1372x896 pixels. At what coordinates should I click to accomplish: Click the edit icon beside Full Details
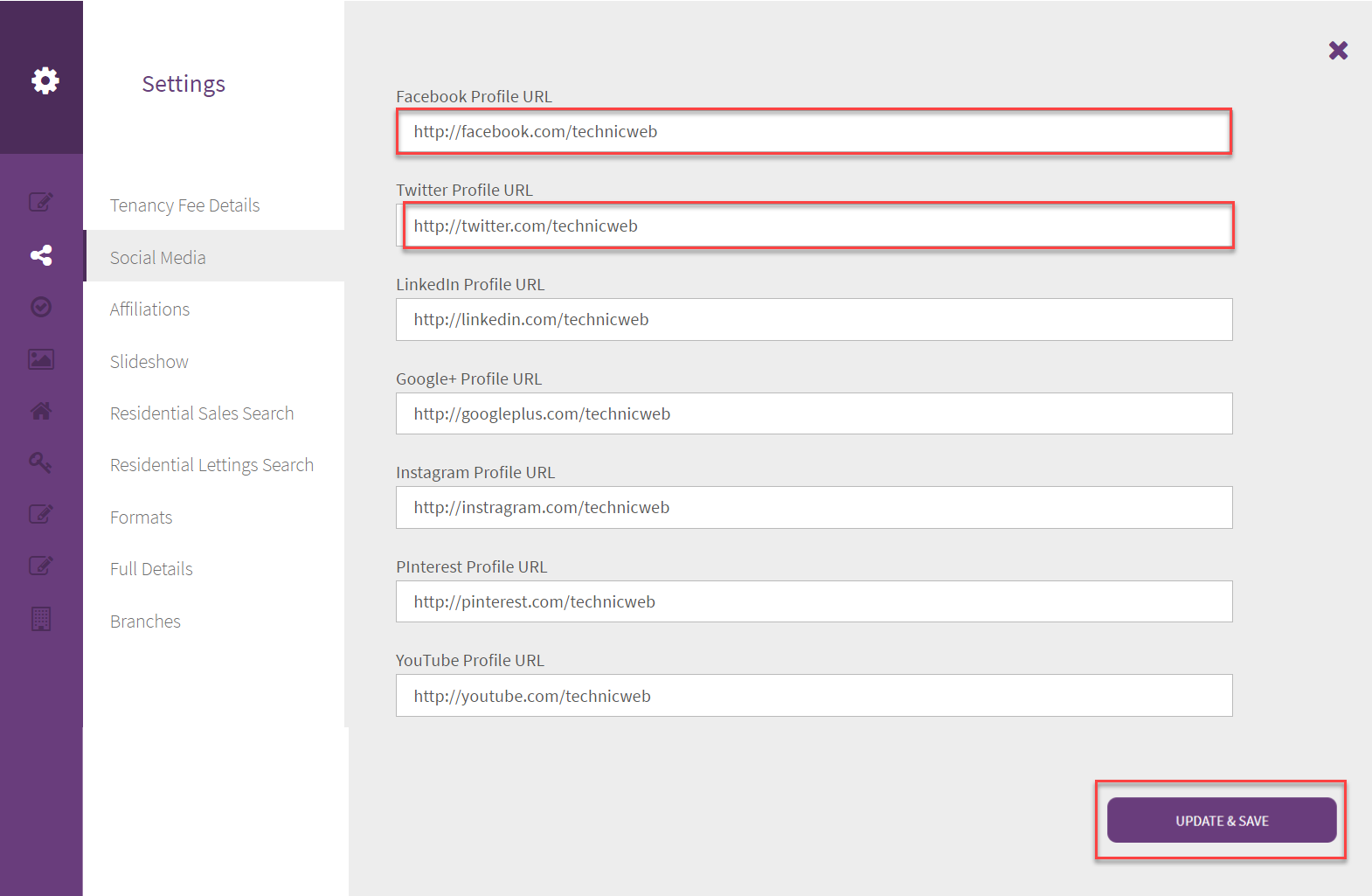pyautogui.click(x=41, y=566)
